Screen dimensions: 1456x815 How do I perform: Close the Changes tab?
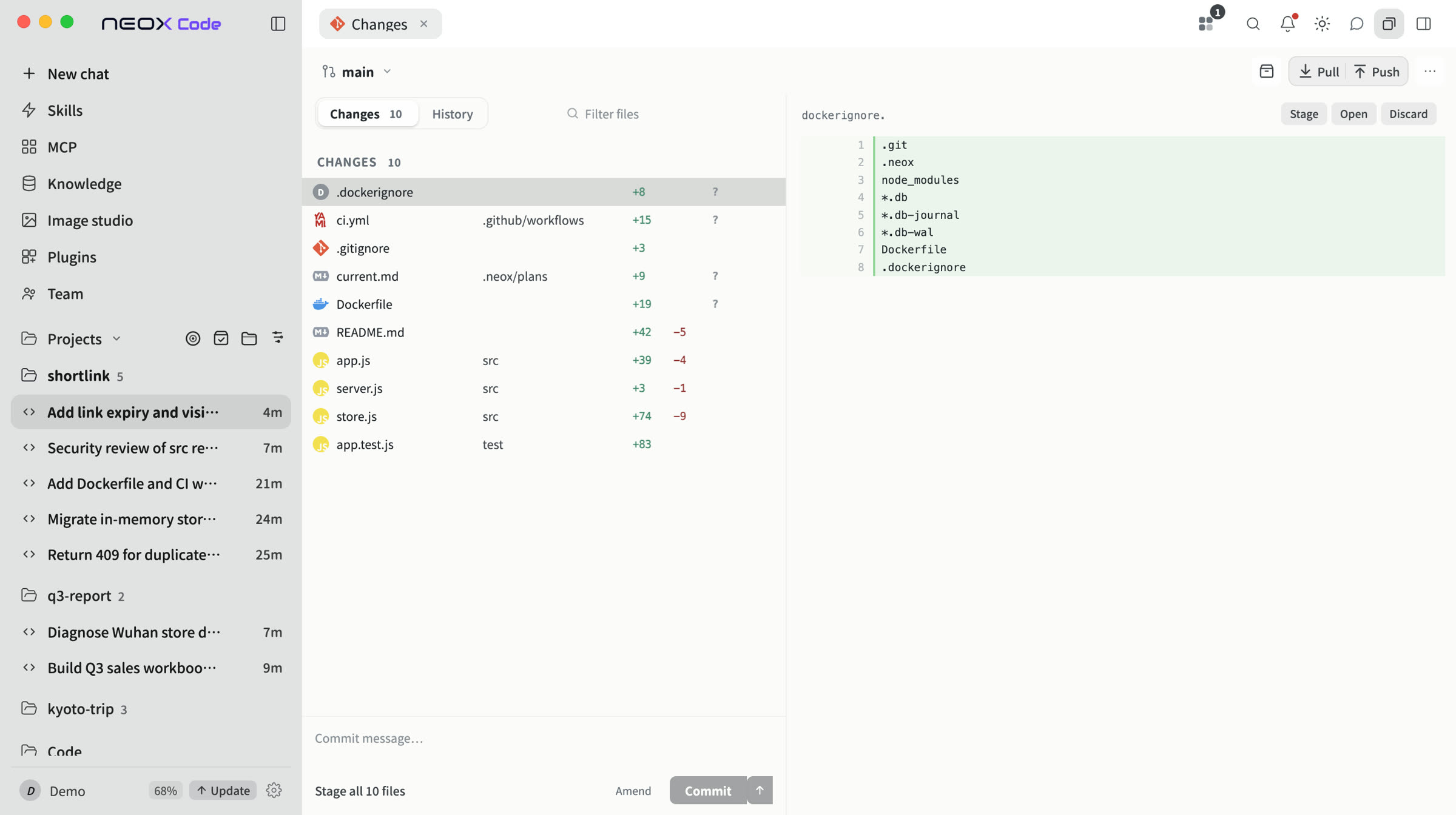point(423,24)
